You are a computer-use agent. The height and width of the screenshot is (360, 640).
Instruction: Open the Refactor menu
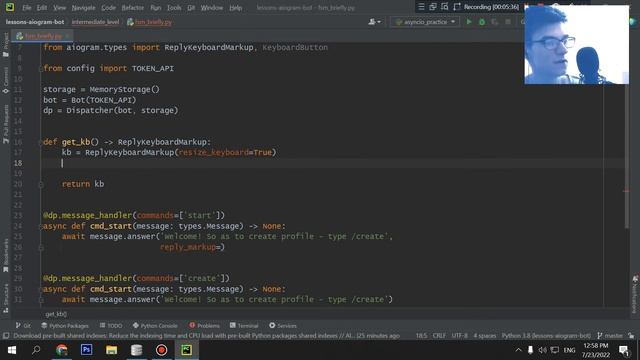click(133, 8)
